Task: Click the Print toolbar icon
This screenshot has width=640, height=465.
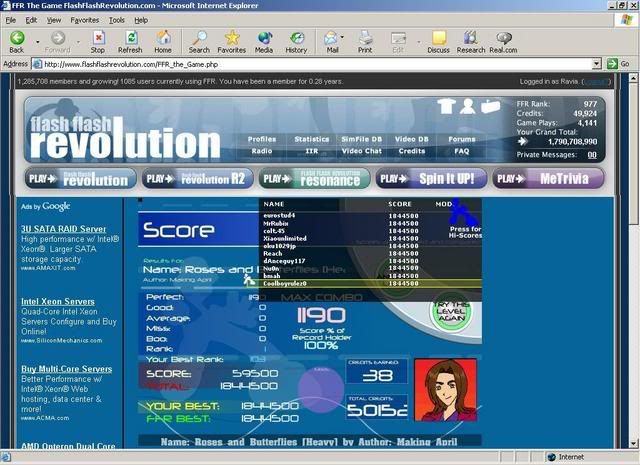Action: click(x=365, y=39)
